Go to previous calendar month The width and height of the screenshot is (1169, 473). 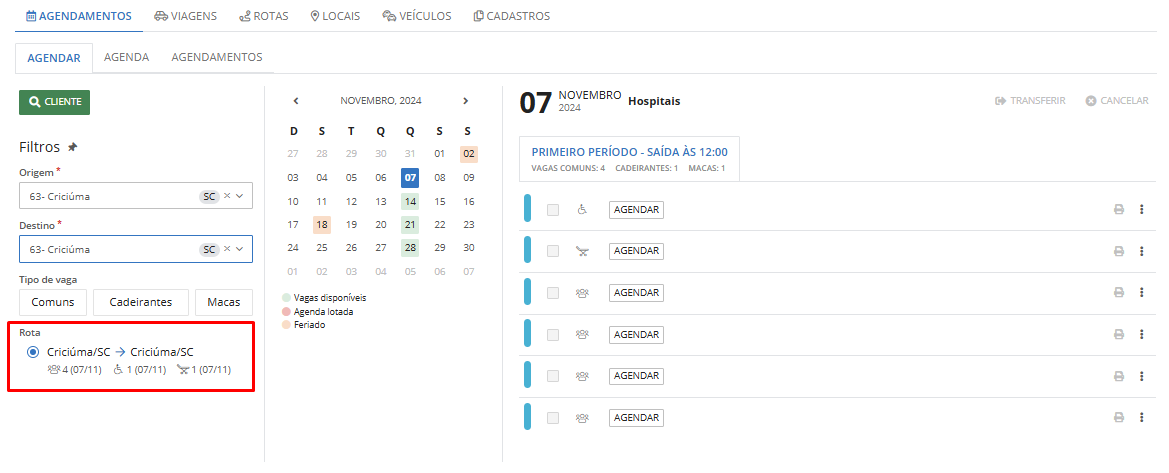pyautogui.click(x=296, y=101)
